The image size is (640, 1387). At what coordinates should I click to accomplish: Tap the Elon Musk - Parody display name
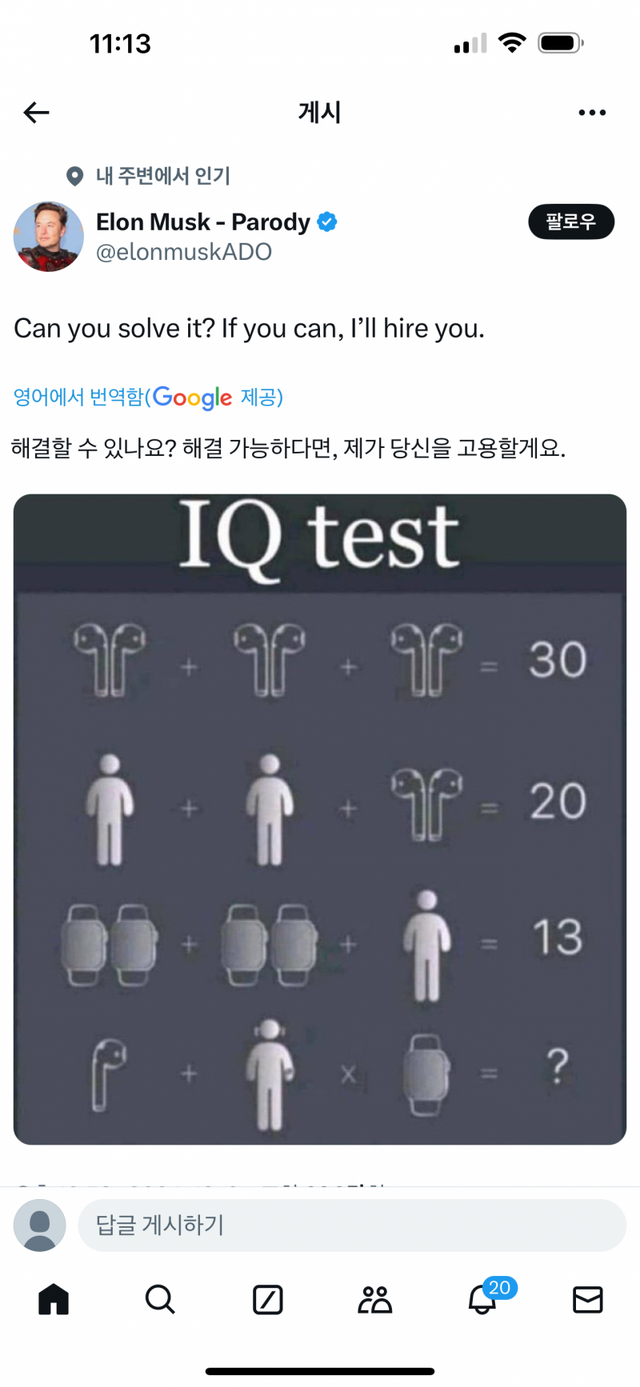coord(203,222)
